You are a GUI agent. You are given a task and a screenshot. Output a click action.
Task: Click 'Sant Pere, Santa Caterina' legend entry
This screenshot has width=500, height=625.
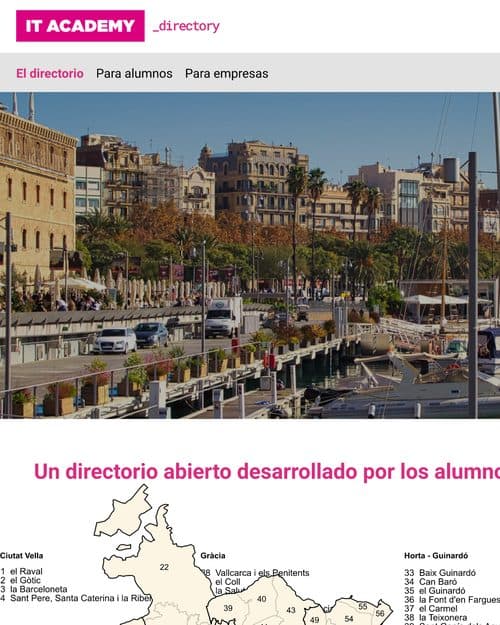point(76,598)
